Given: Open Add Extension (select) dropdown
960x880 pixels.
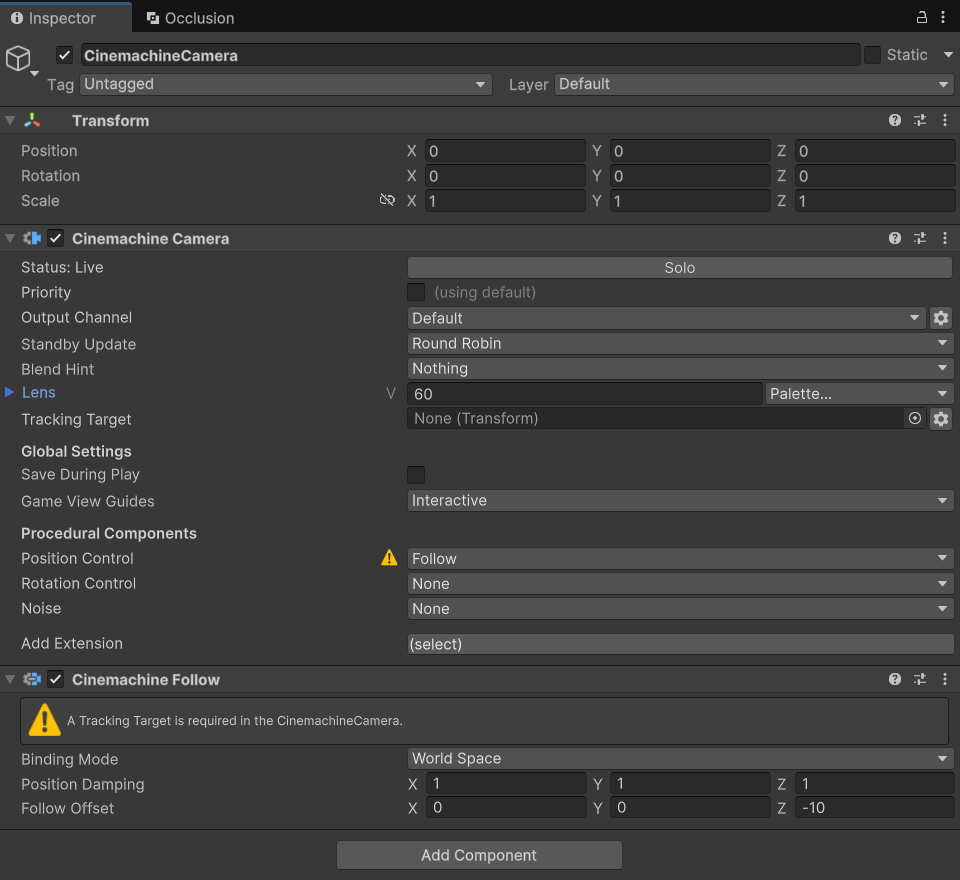Looking at the screenshot, I should click(680, 644).
